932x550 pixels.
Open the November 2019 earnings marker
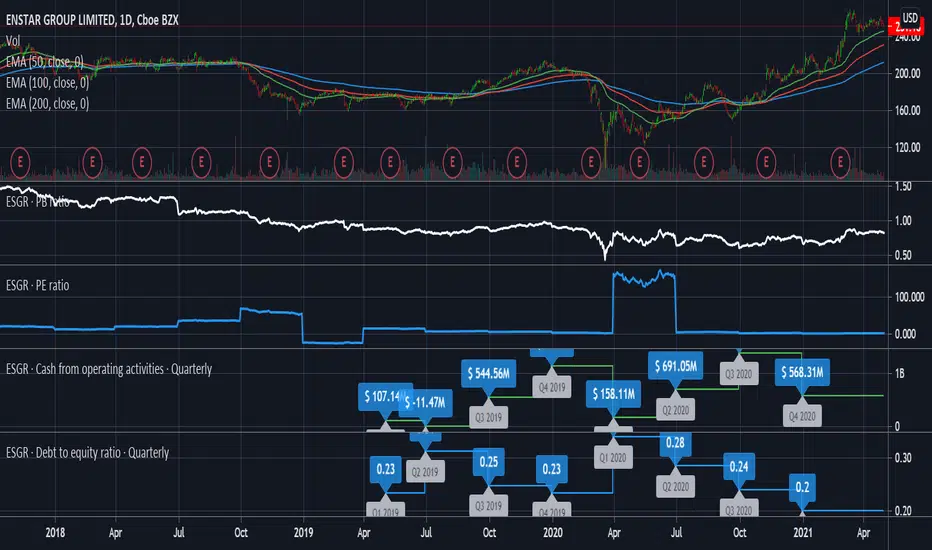[x=517, y=162]
